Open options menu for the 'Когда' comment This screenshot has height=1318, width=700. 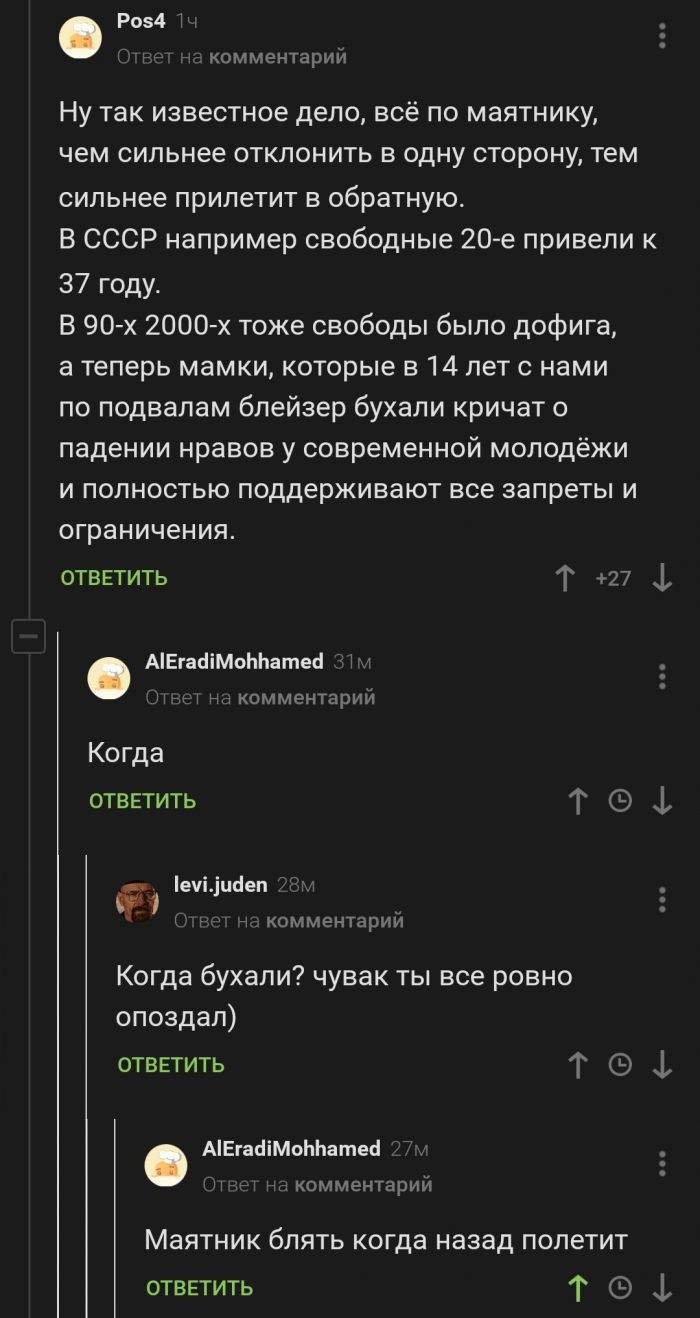(661, 677)
